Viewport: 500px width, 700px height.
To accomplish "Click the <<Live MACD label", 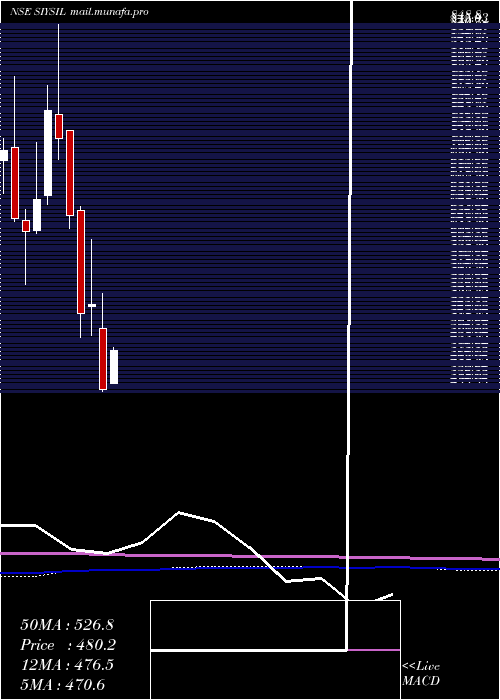I will point(421,674).
